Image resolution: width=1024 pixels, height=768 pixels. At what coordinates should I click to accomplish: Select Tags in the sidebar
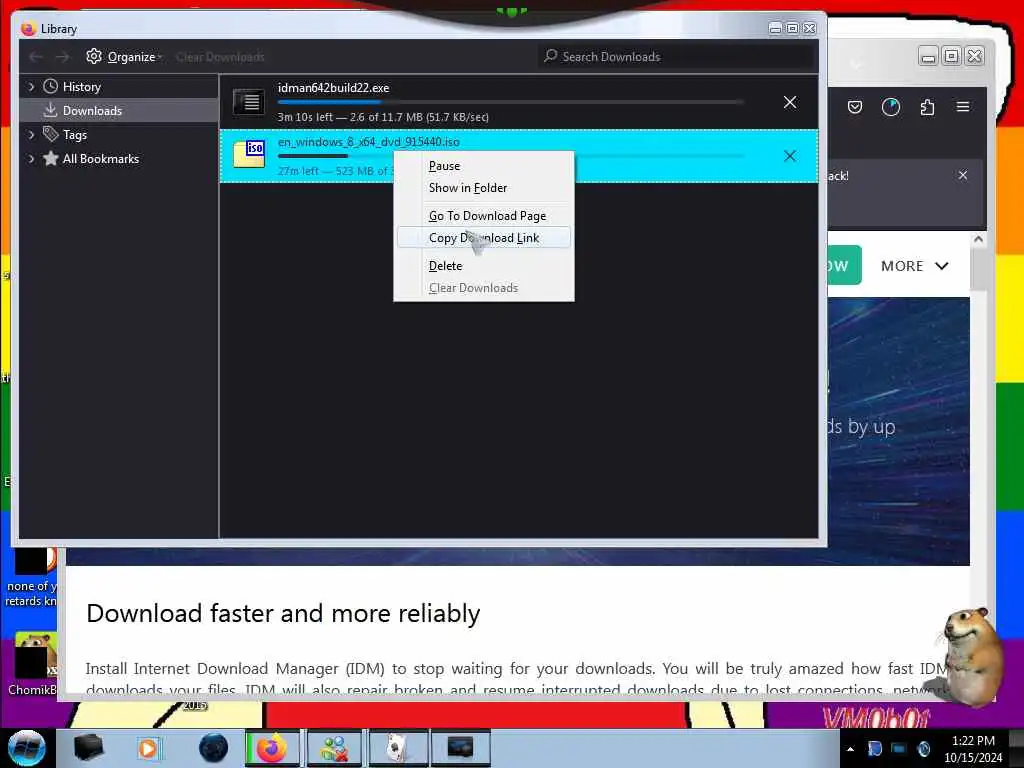pos(74,135)
